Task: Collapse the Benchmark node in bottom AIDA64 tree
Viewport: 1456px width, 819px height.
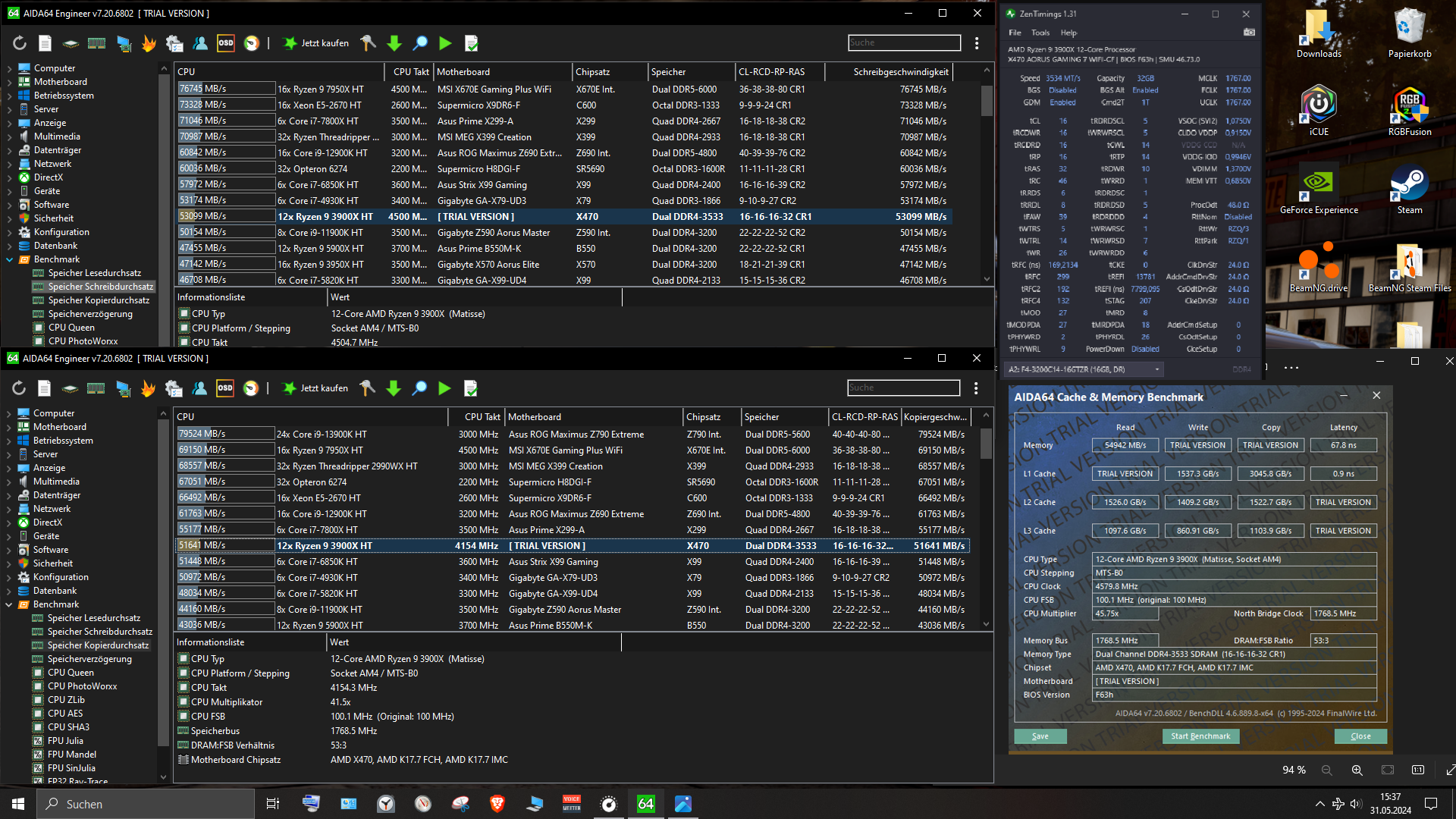Action: coord(9,604)
